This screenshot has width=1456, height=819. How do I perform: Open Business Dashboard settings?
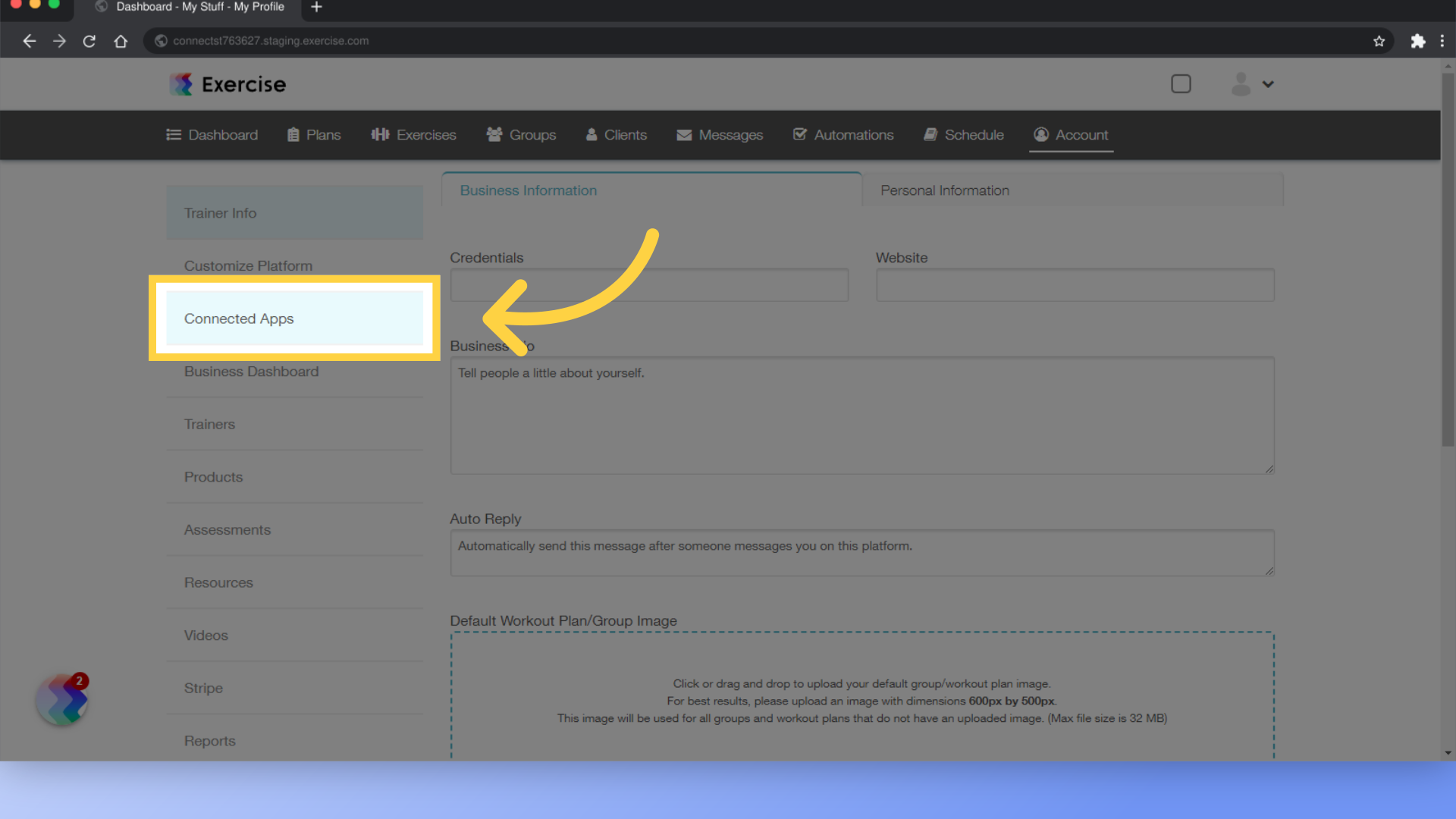(x=251, y=371)
